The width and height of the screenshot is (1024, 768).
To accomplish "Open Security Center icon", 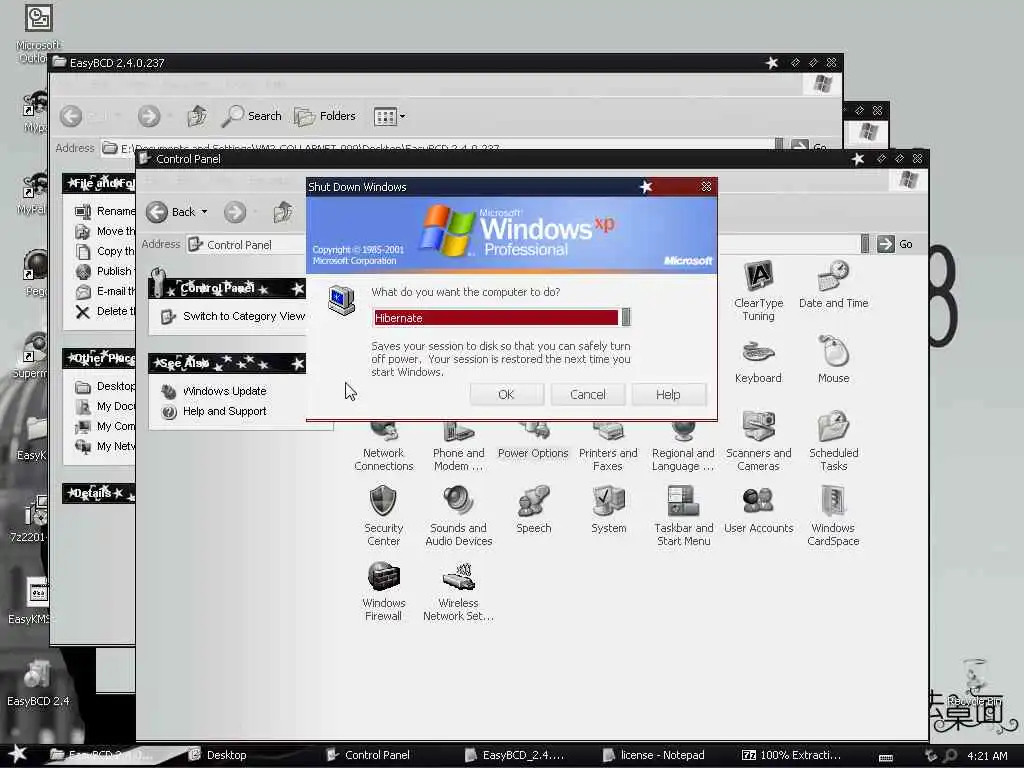I will 383,516.
